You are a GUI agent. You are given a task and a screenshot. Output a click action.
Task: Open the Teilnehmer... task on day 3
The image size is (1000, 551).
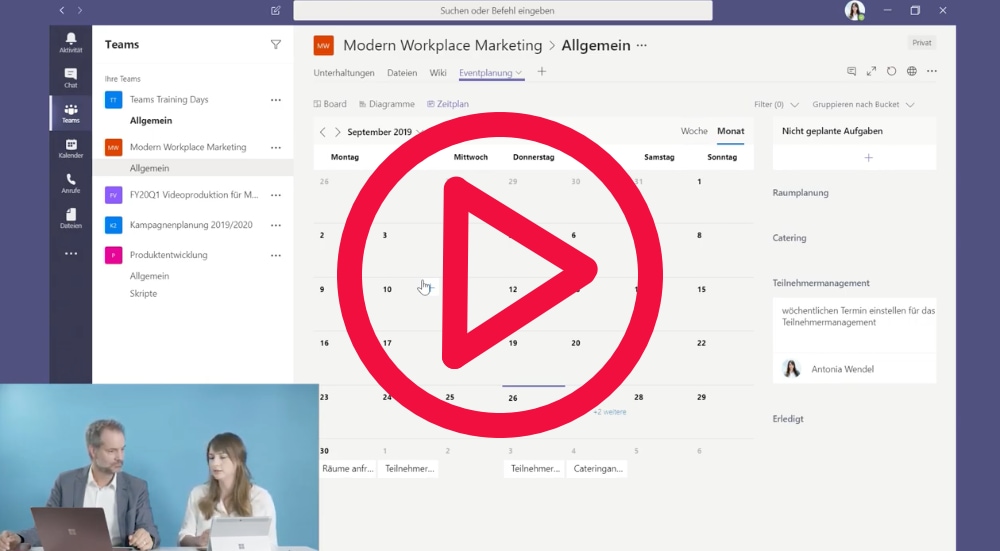click(535, 469)
